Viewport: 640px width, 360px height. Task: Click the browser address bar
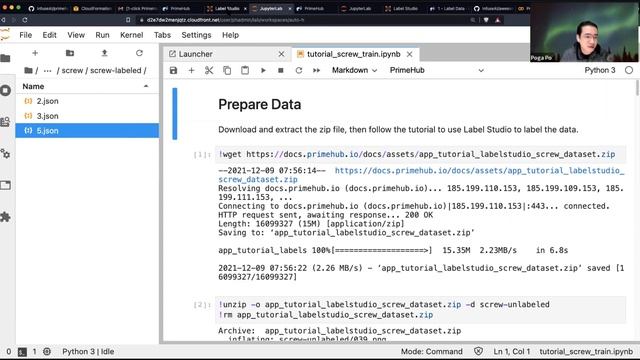point(302,20)
